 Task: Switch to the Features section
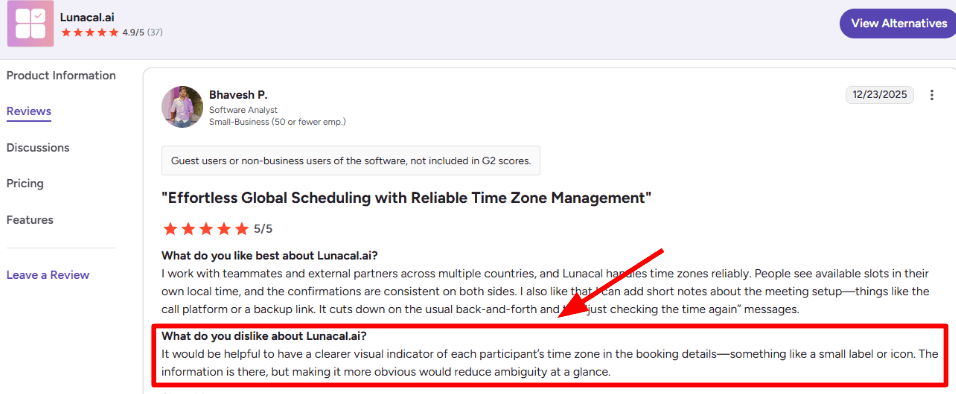click(30, 220)
